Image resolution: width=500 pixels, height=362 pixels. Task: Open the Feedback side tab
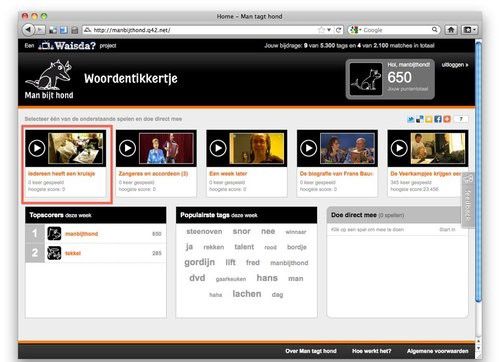coord(467,201)
